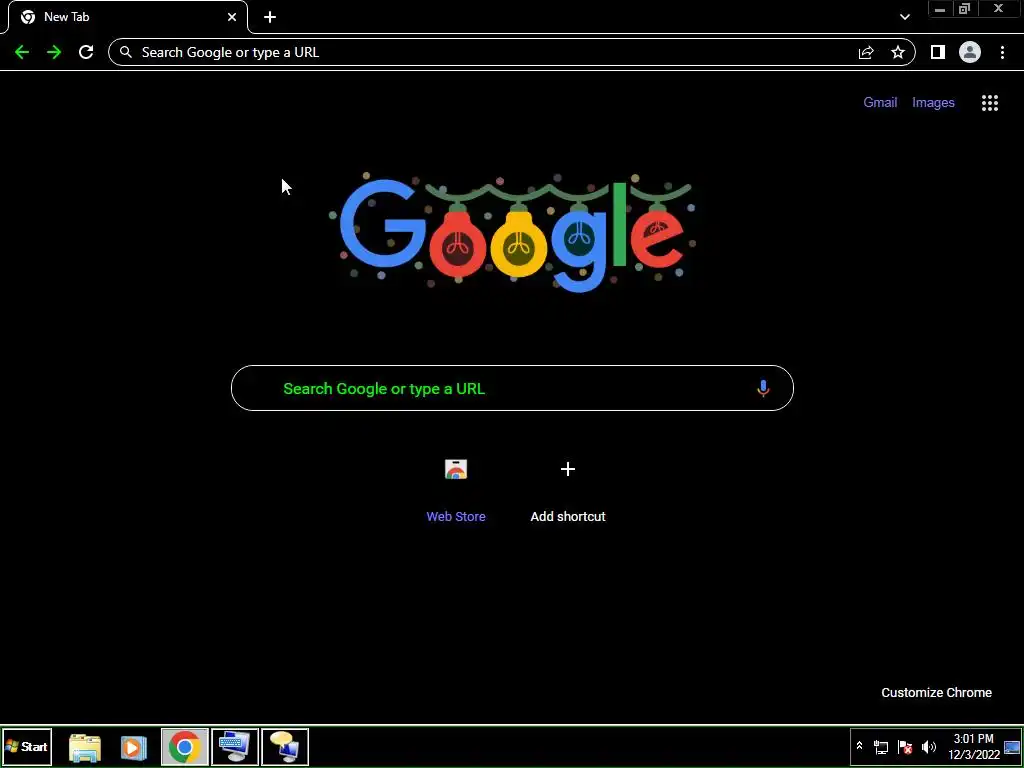The height and width of the screenshot is (768, 1024).
Task: Open the Google apps grid
Action: 990,103
